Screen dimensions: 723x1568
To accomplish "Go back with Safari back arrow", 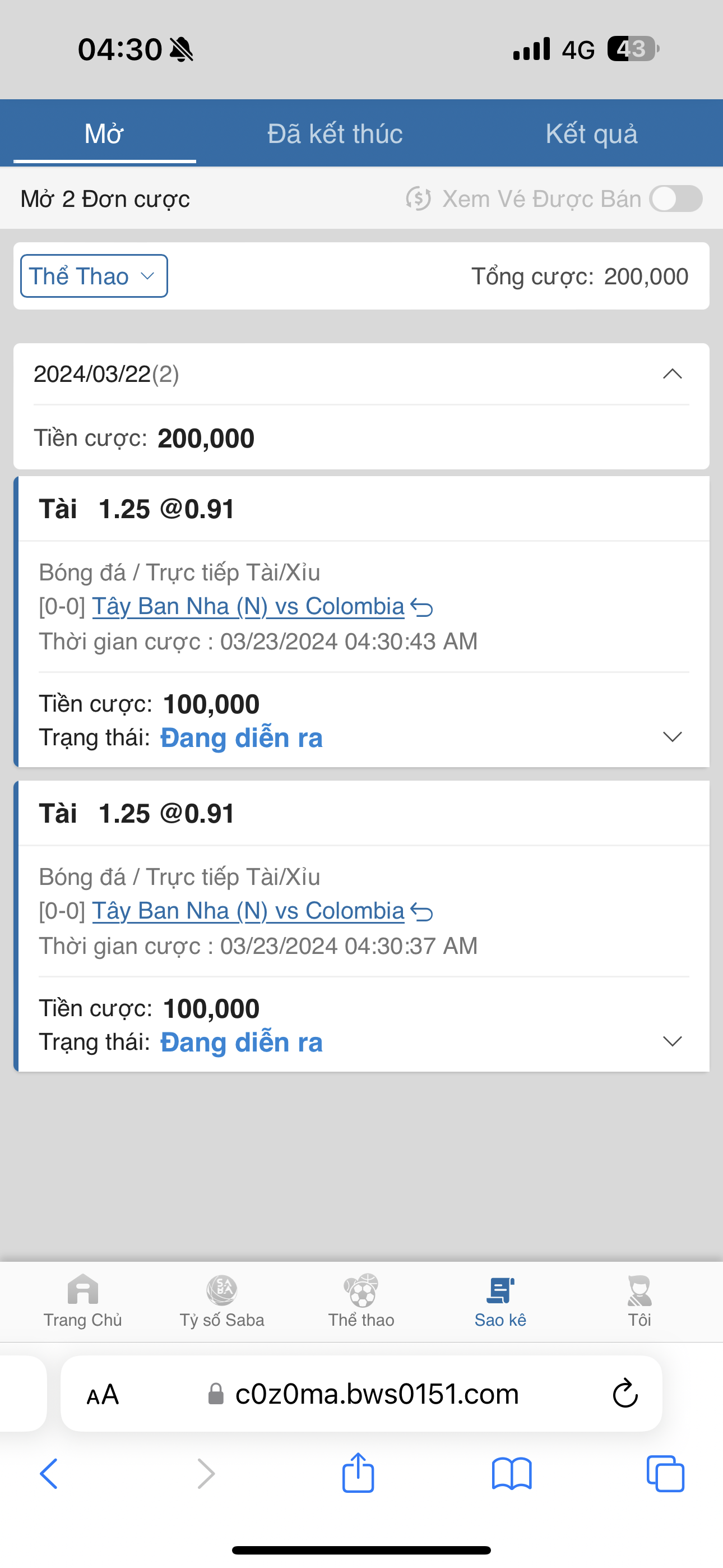I will pyautogui.click(x=49, y=1473).
